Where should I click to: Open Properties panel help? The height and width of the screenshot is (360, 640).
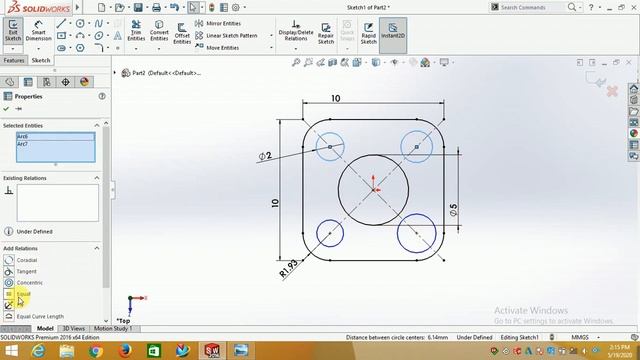pyautogui.click(x=102, y=96)
